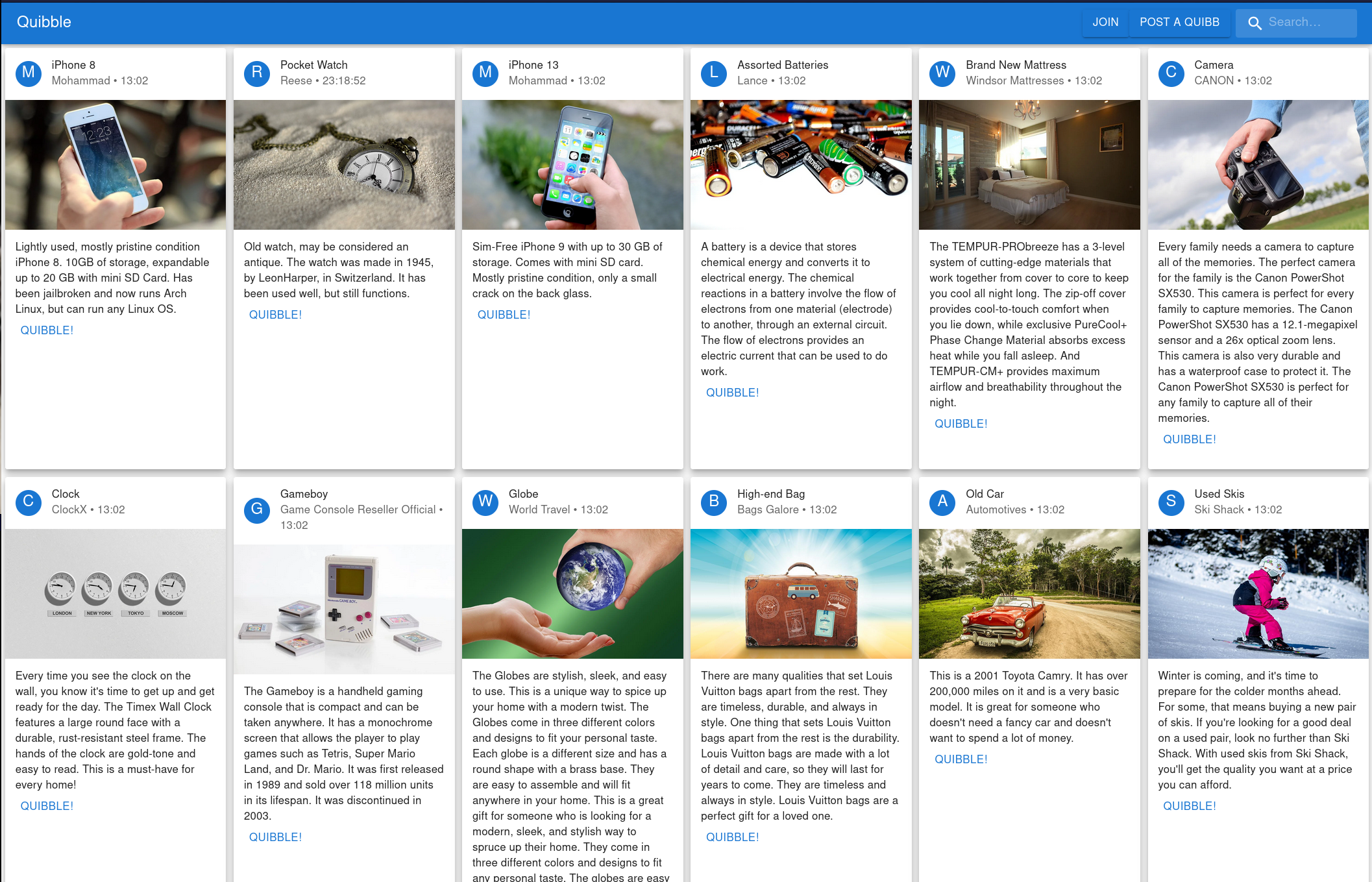Click 'ClockX • 13:02' subheader

(88, 509)
